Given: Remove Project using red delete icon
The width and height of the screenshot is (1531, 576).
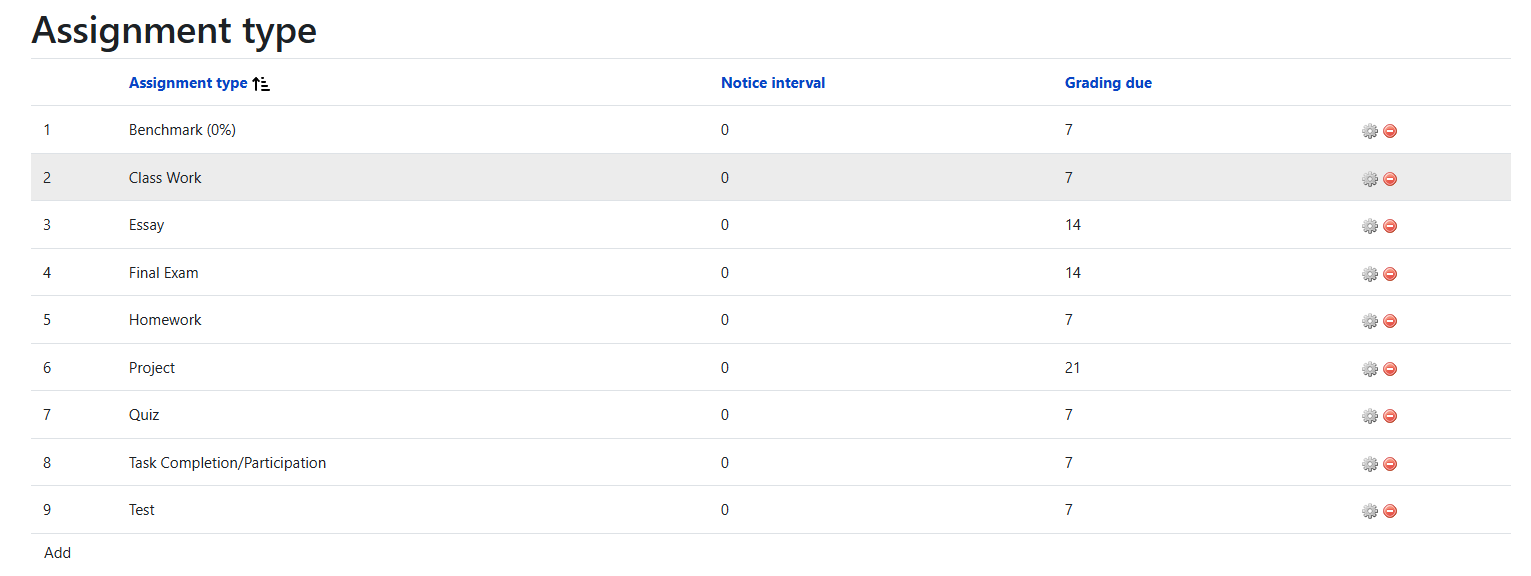Looking at the screenshot, I should coord(1390,369).
